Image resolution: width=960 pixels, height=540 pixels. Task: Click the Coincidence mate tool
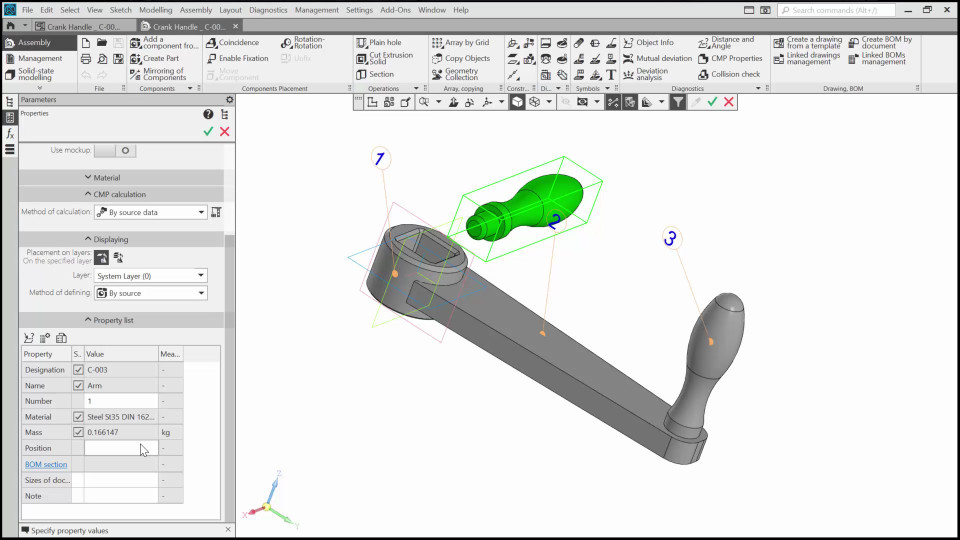(x=232, y=43)
